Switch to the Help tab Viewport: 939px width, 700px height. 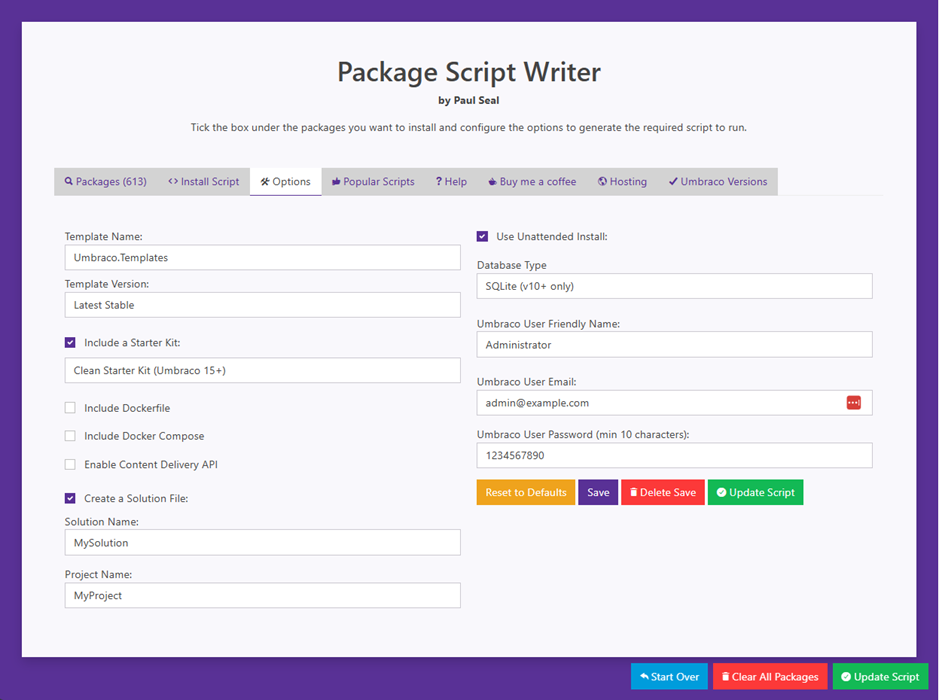[x=451, y=182]
